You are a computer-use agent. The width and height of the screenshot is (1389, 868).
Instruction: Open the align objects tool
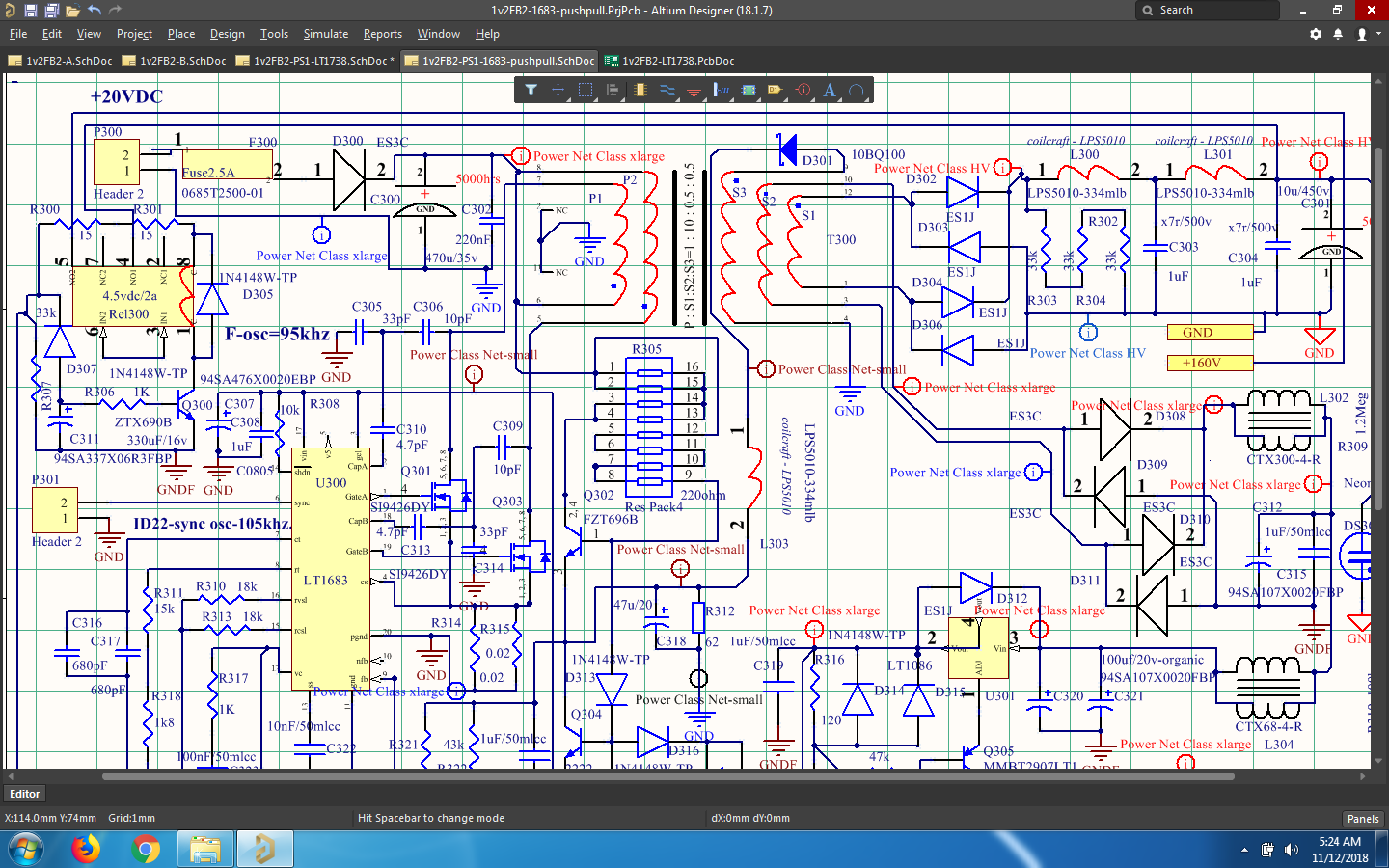click(612, 90)
